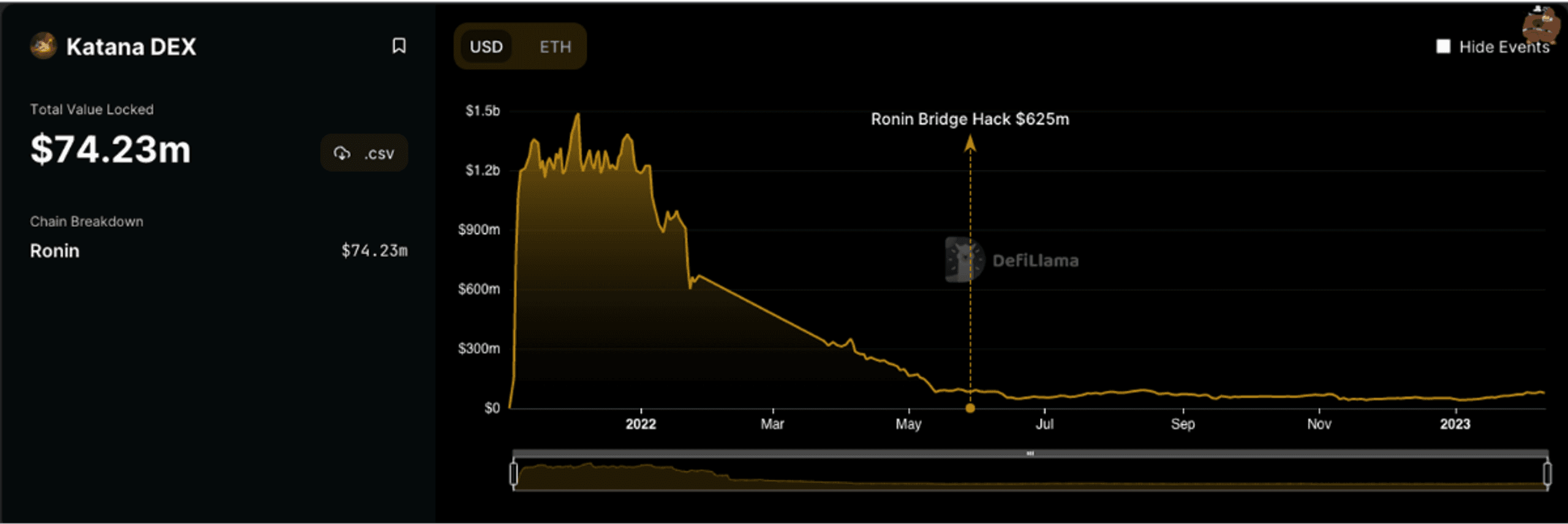1568x524 pixels.
Task: Click the $1.5b y-axis label
Action: click(483, 111)
